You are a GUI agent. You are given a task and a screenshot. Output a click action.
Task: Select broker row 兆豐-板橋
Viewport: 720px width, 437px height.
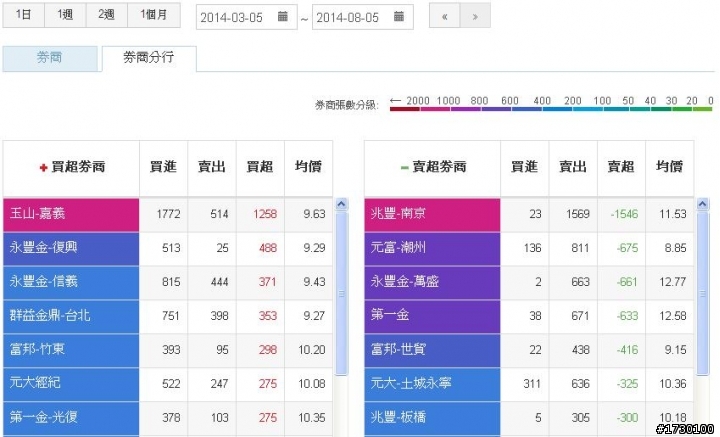tap(433, 419)
